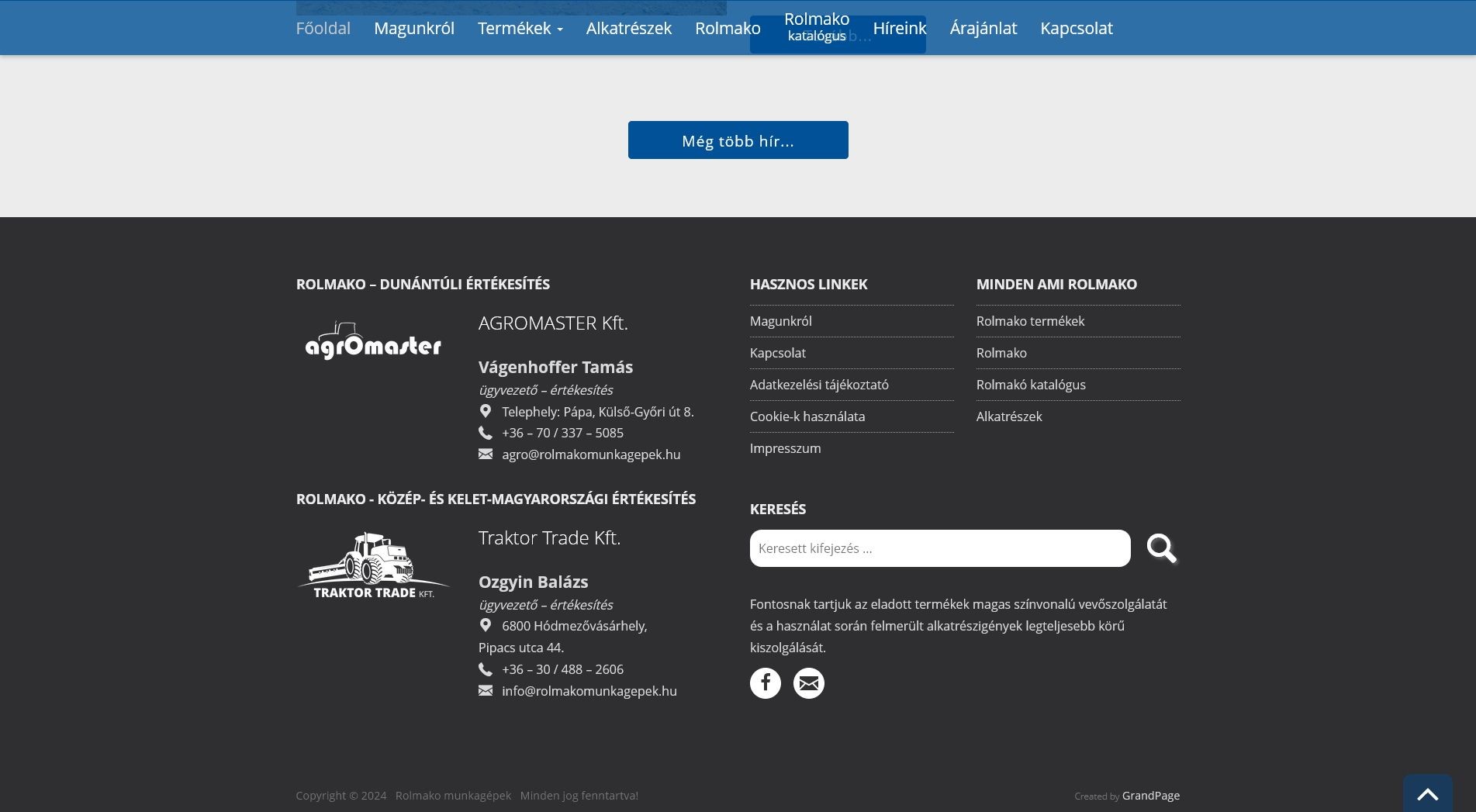Image resolution: width=1476 pixels, height=812 pixels.
Task: Click agro@rolmakomunkagepek.hu email address
Action: pyautogui.click(x=591, y=454)
